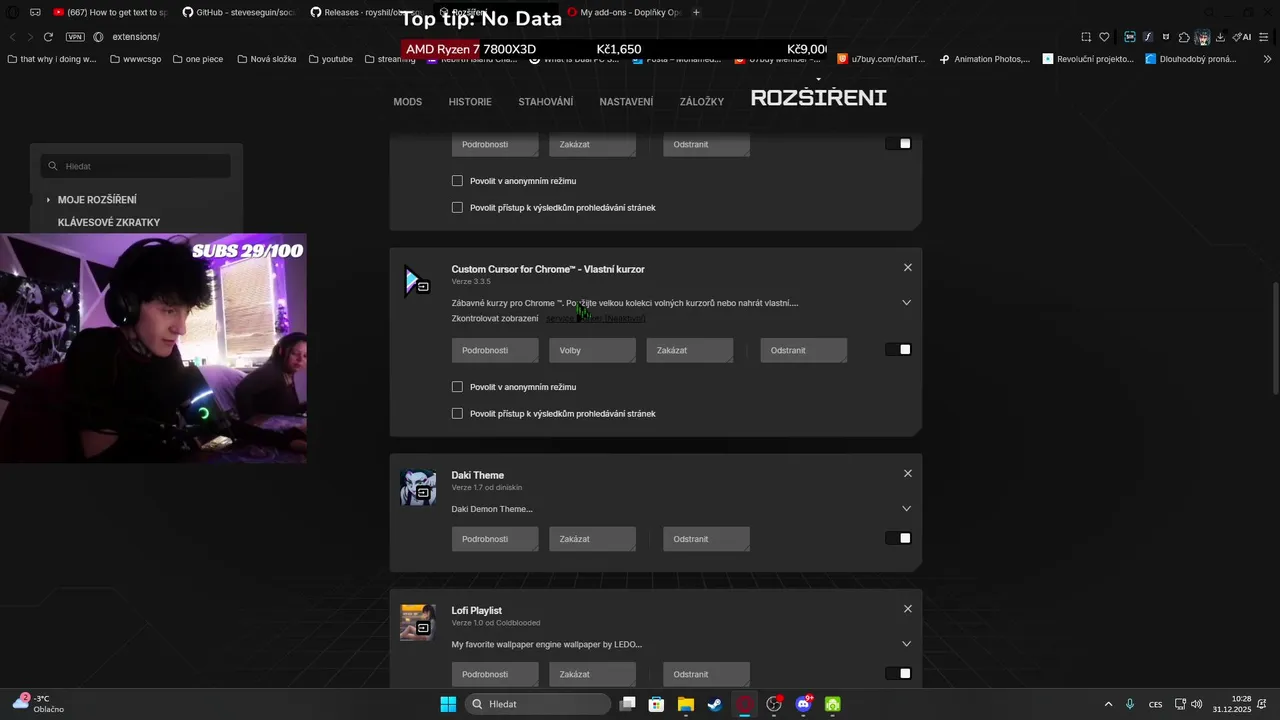Close the Daki Theme card

tap(908, 473)
